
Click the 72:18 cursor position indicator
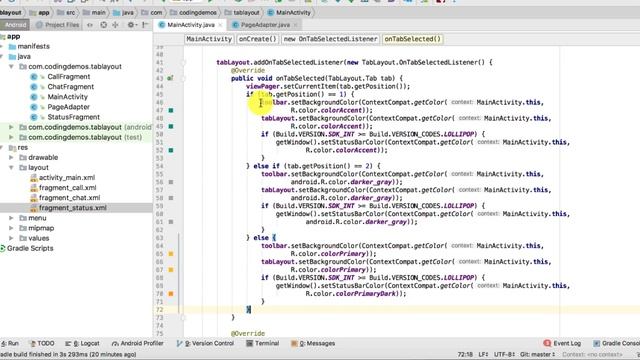click(465, 354)
